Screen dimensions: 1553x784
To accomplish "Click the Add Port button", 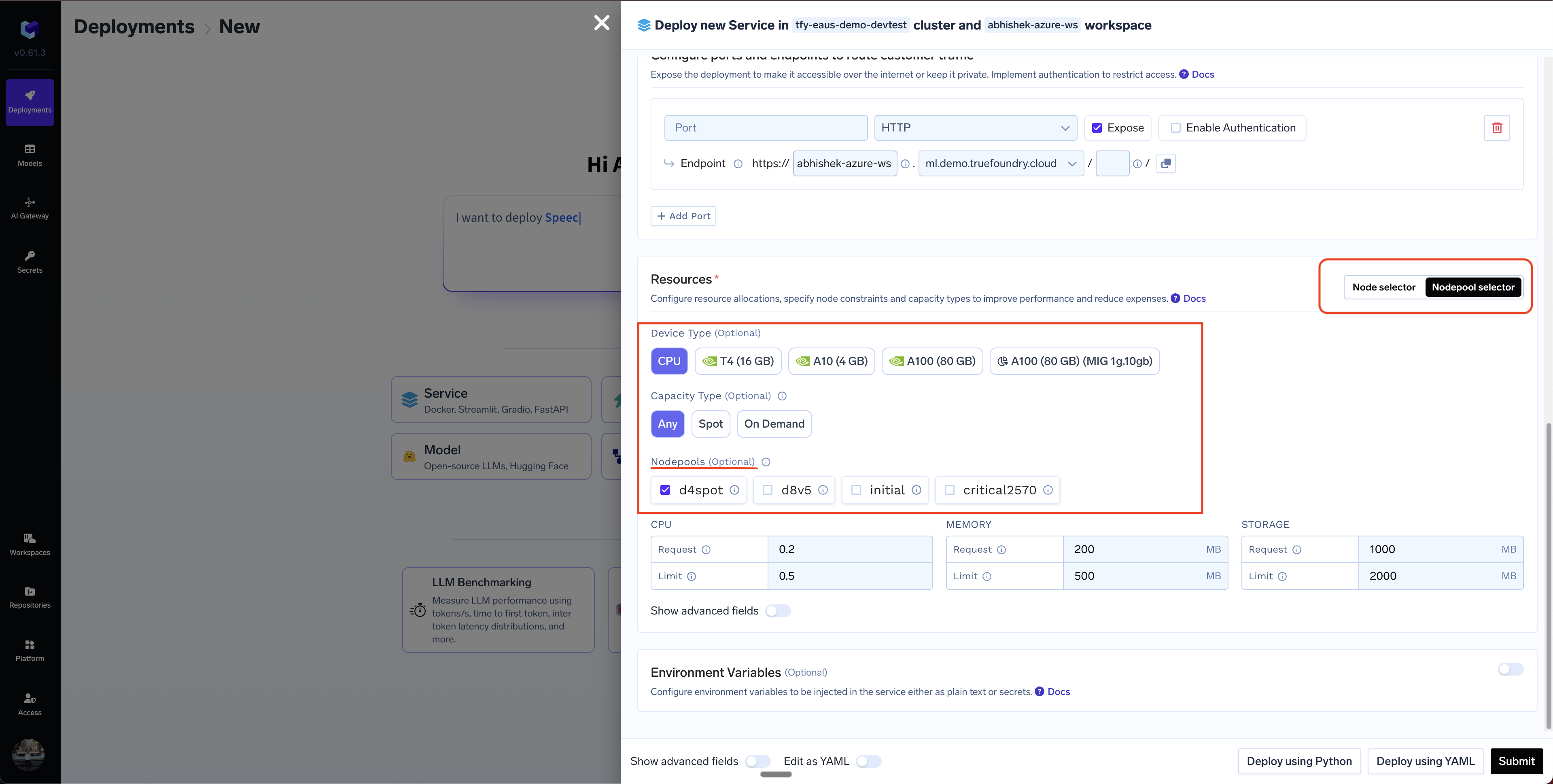I will click(x=683, y=216).
